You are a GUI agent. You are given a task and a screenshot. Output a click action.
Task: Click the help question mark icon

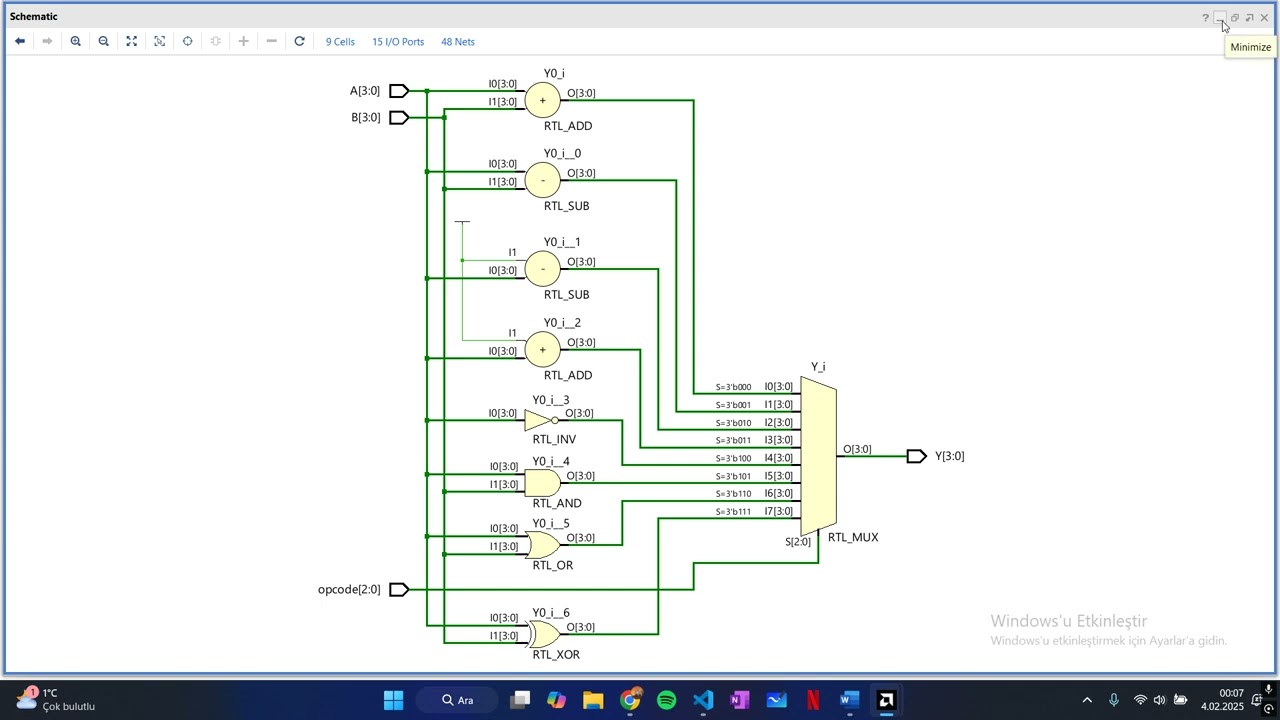tap(1205, 17)
